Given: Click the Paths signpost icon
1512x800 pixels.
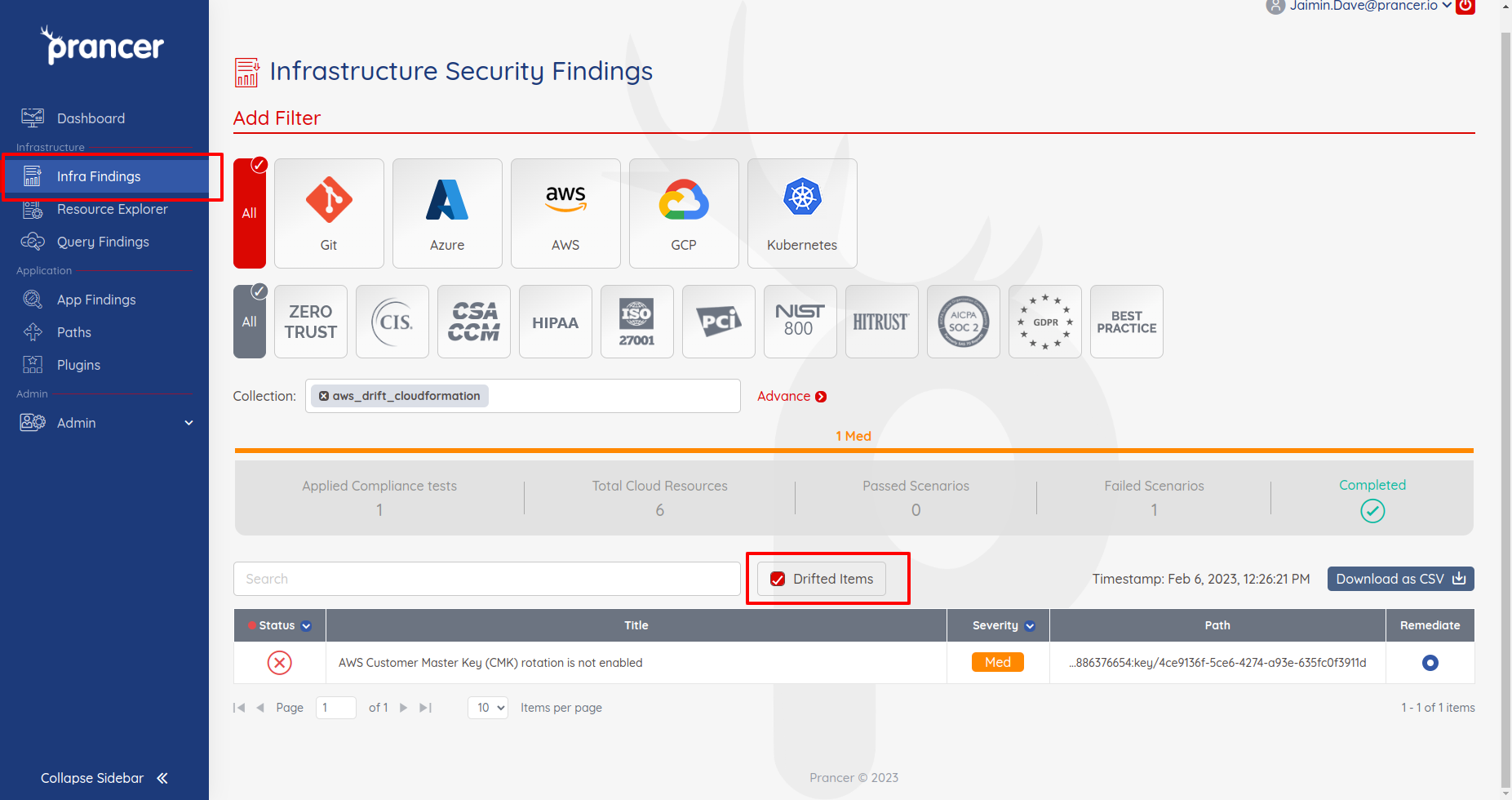Looking at the screenshot, I should [x=33, y=332].
